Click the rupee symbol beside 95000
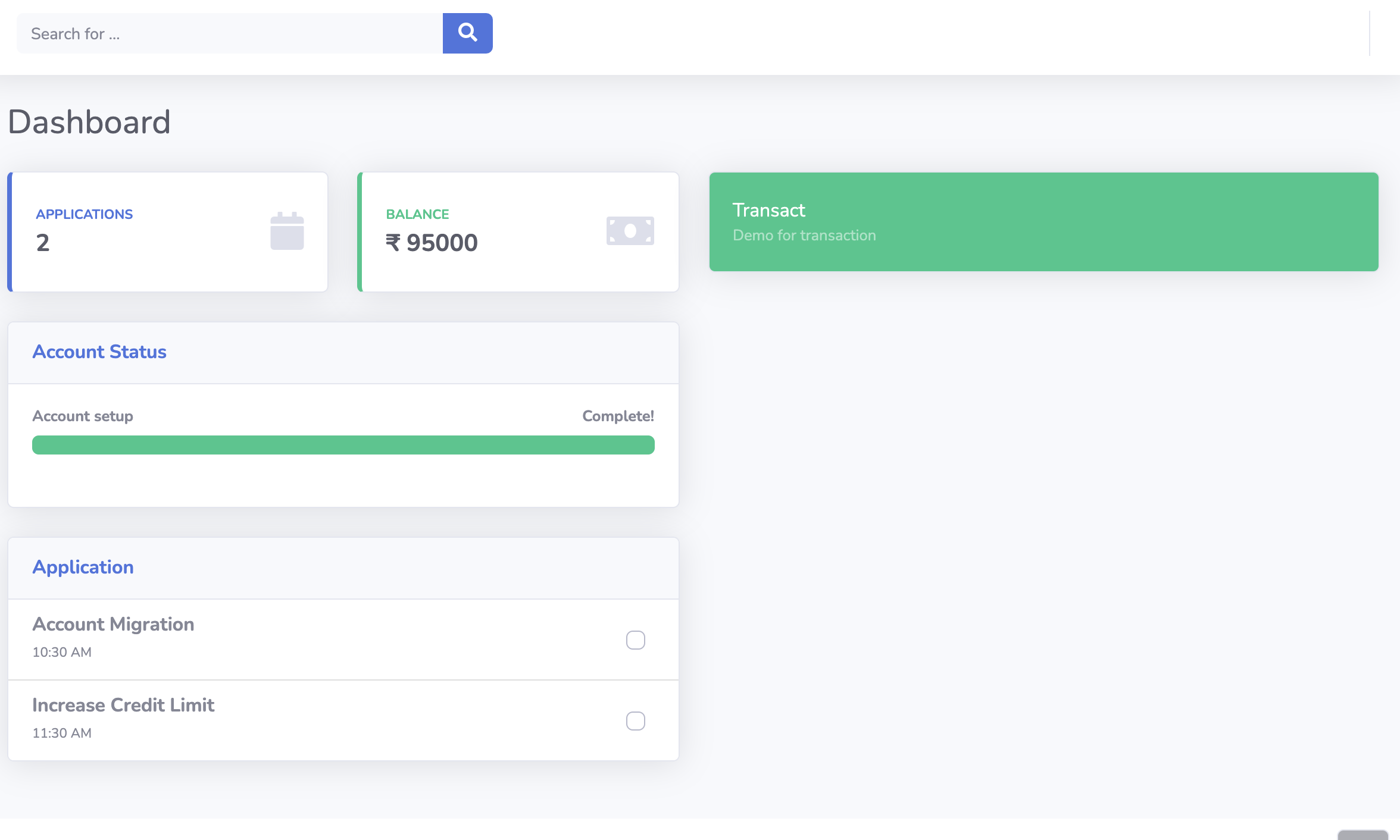Image resolution: width=1400 pixels, height=840 pixels. coord(393,243)
